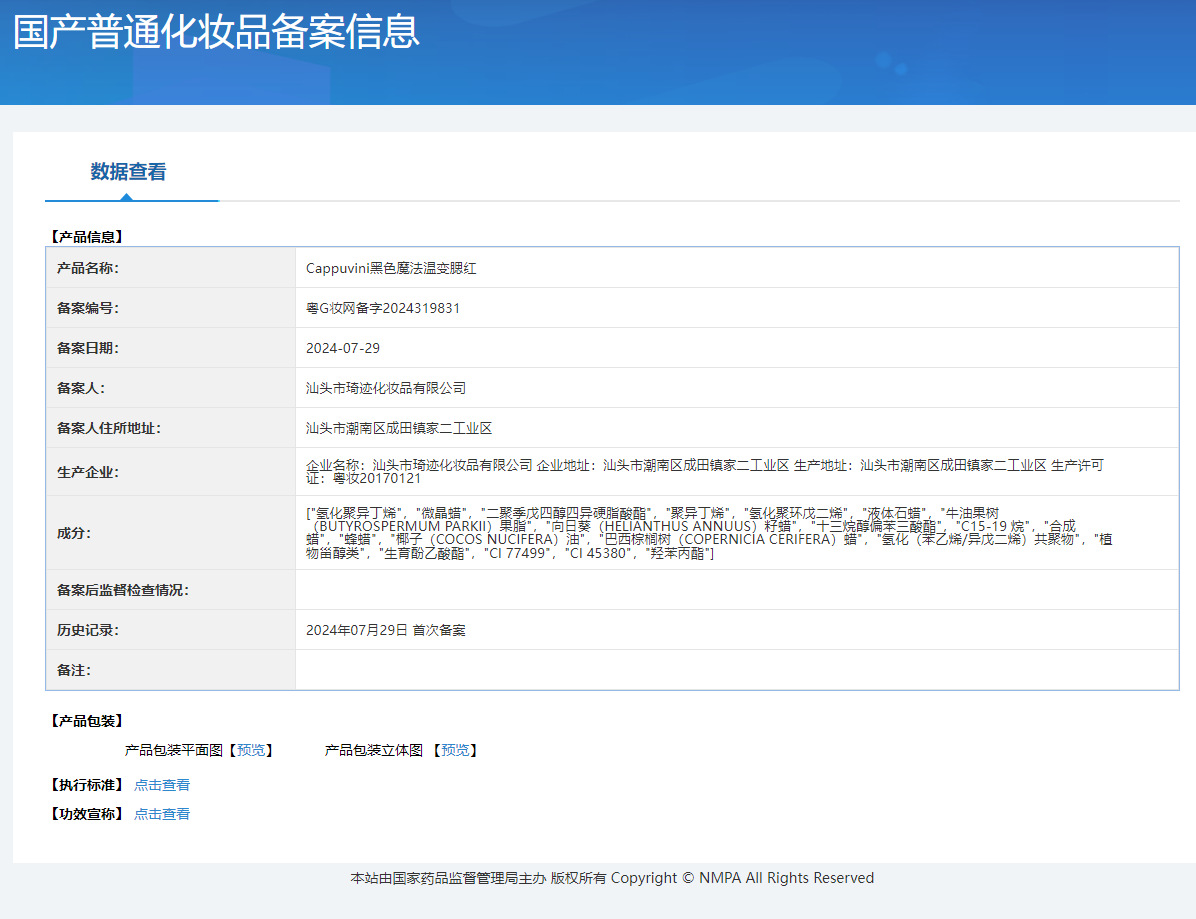Select history entry 2024年07月29日 首次备案
The image size is (1196, 919).
tap(385, 631)
